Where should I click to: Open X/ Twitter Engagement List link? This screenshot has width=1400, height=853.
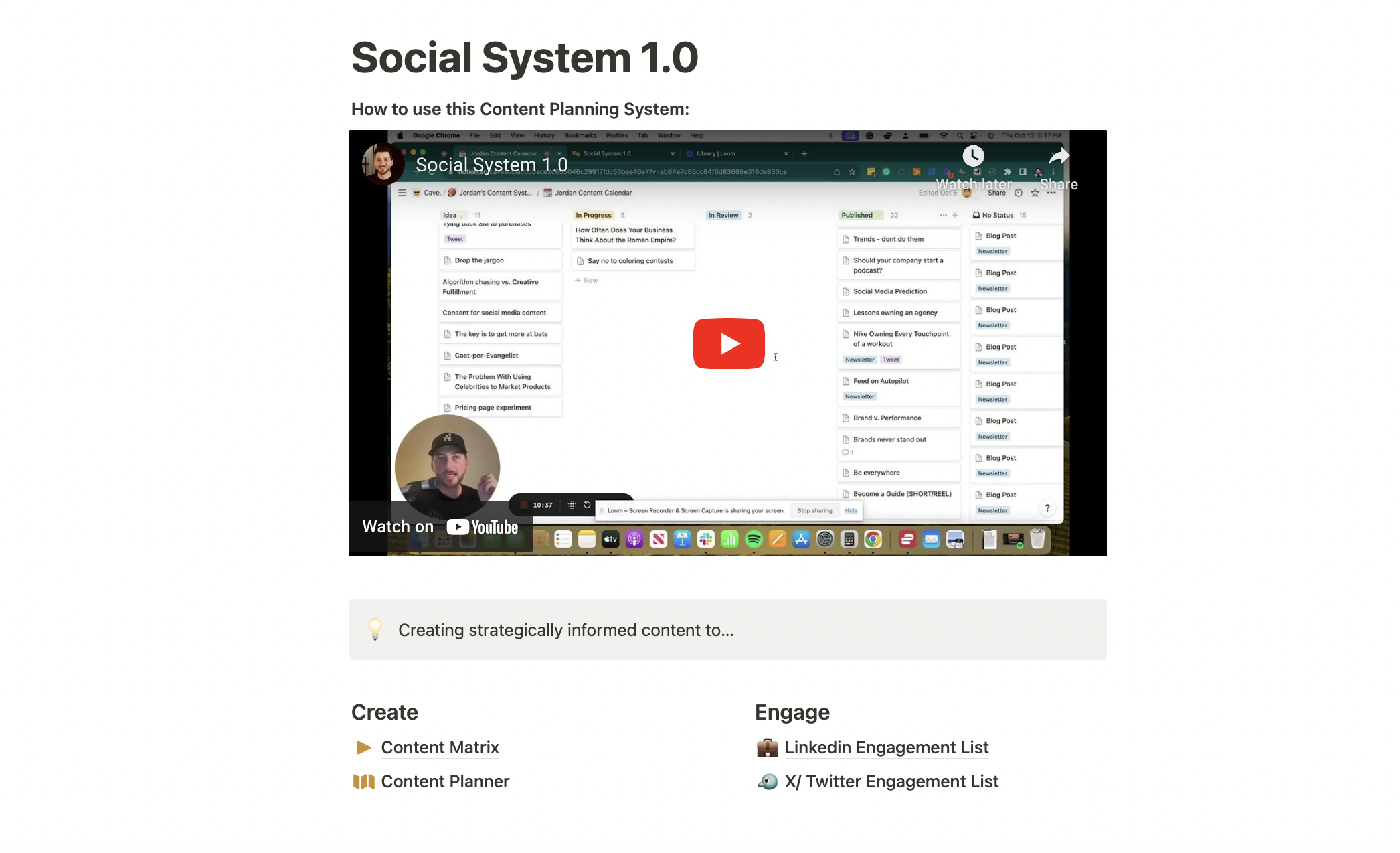click(x=891, y=781)
